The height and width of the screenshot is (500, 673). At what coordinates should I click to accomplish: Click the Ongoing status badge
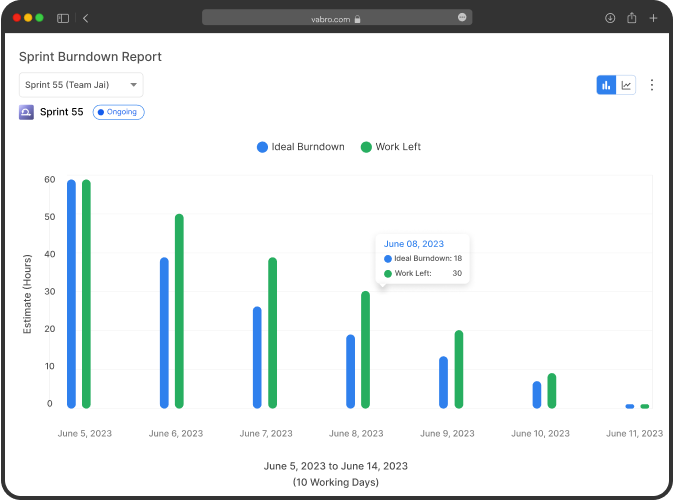pos(119,112)
